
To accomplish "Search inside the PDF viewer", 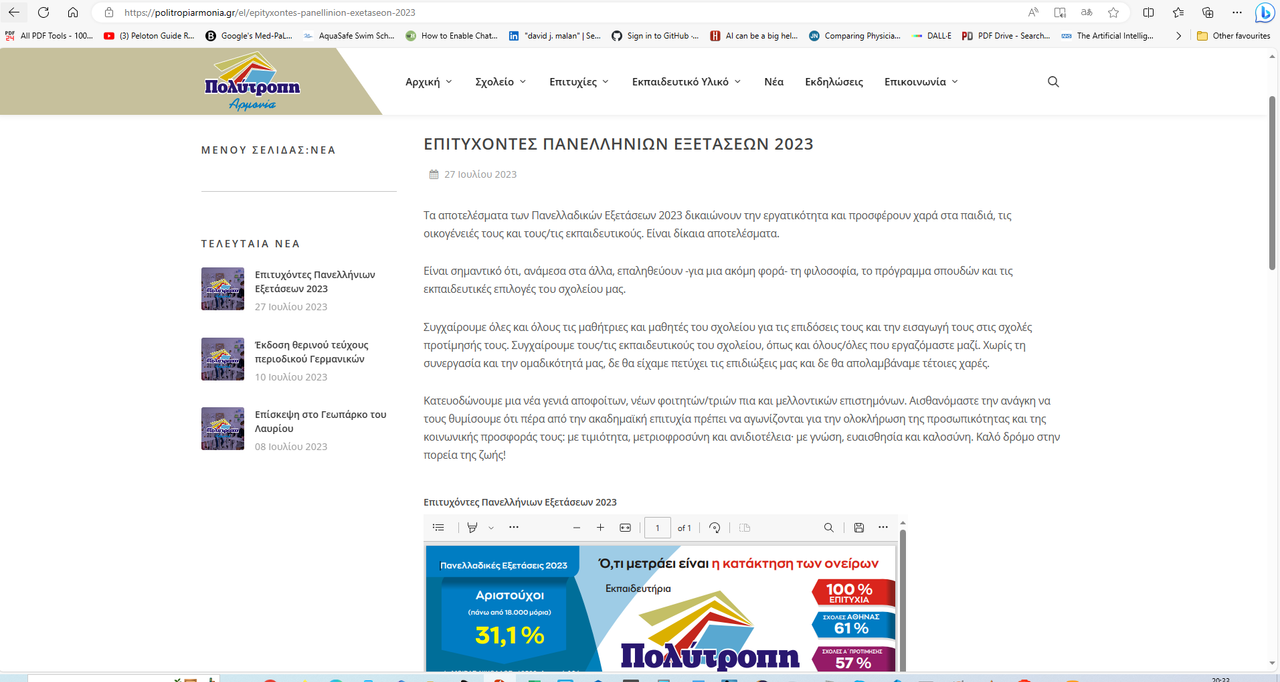I will pos(828,527).
